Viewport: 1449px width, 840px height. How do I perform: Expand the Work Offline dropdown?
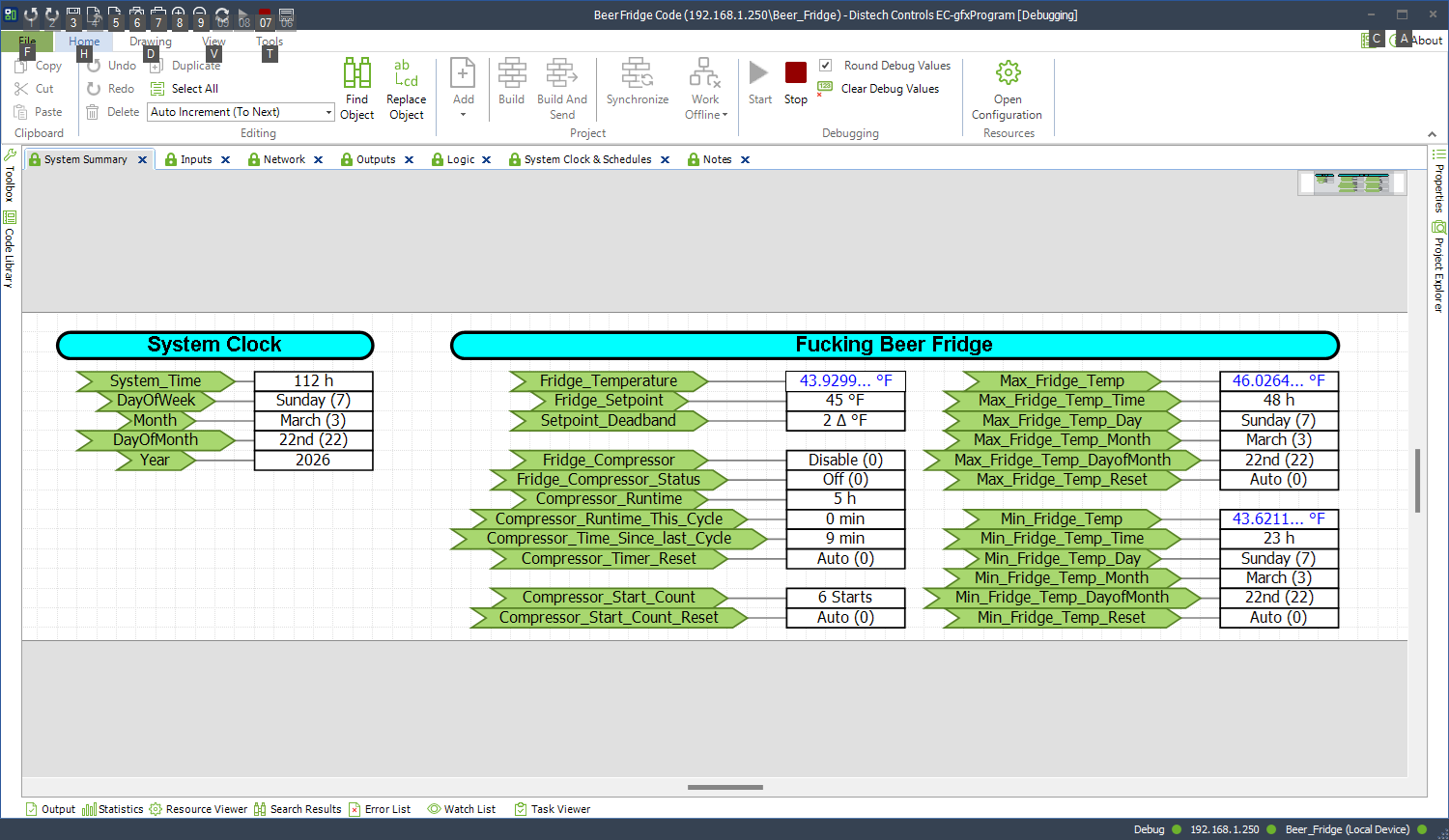click(724, 115)
